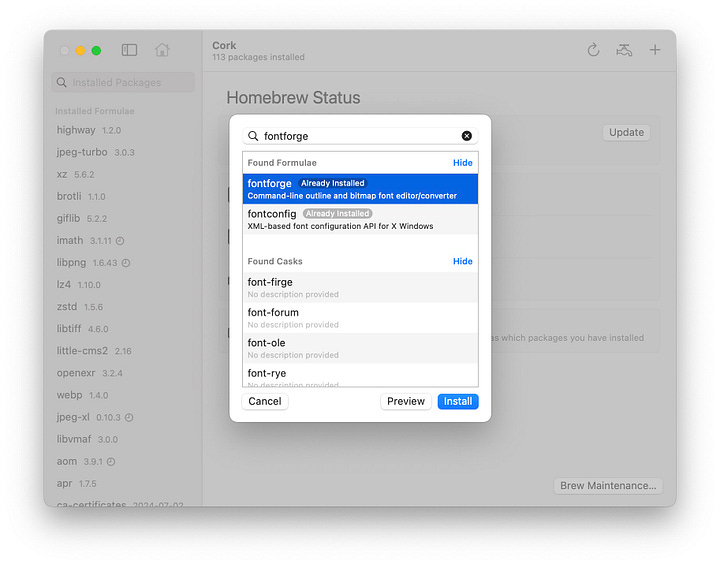Click the clock icon beside aom 3.9.1
The height and width of the screenshot is (565, 720).
[111, 461]
